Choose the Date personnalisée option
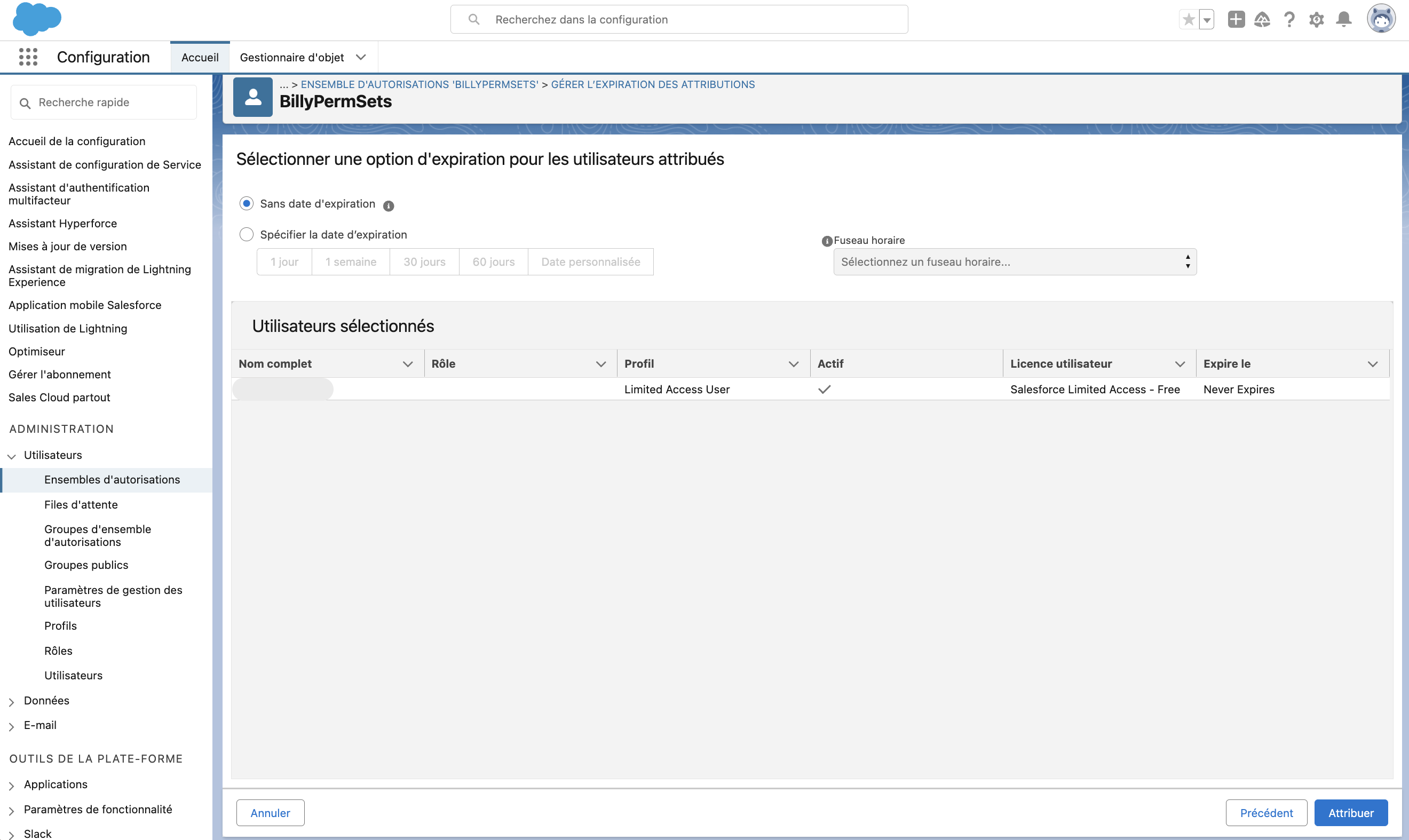Viewport: 1409px width, 840px height. coord(590,262)
